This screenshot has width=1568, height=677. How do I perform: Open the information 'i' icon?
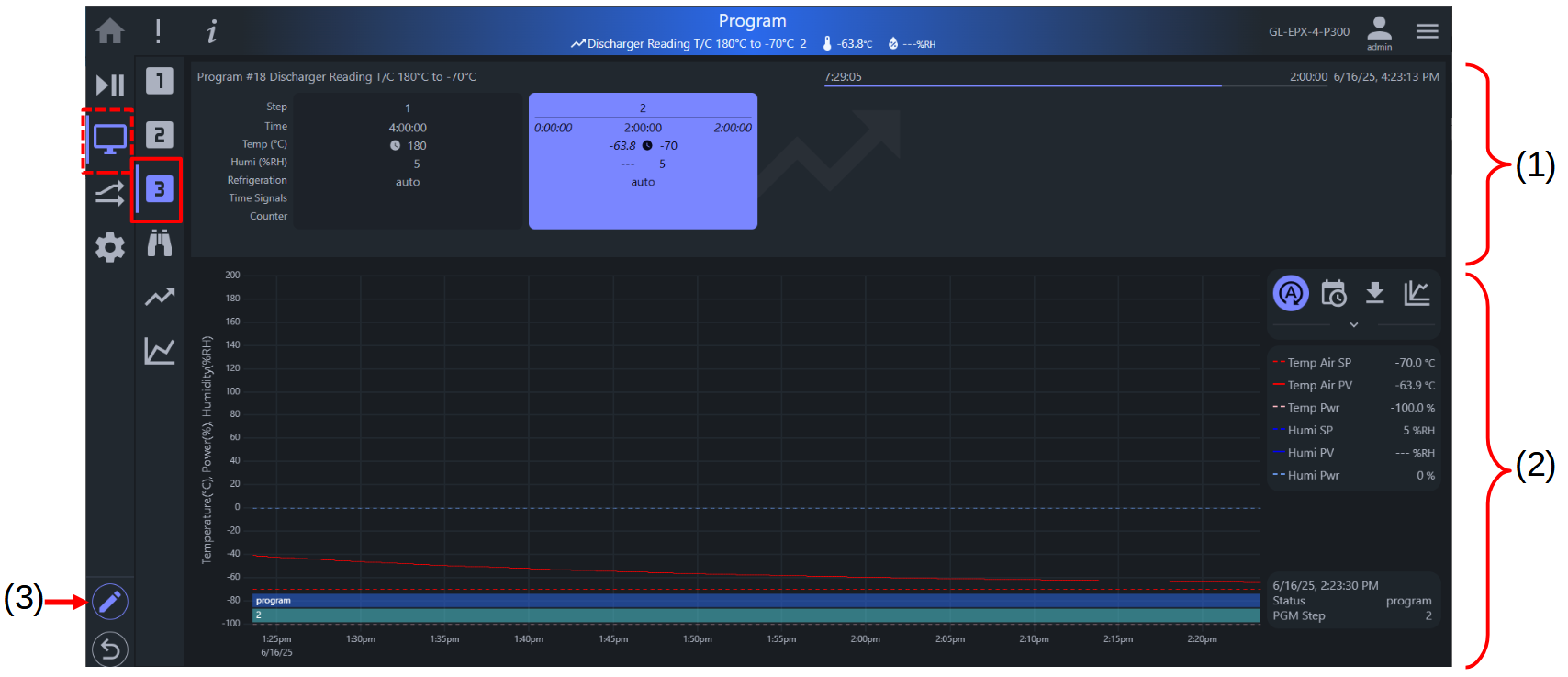212,32
